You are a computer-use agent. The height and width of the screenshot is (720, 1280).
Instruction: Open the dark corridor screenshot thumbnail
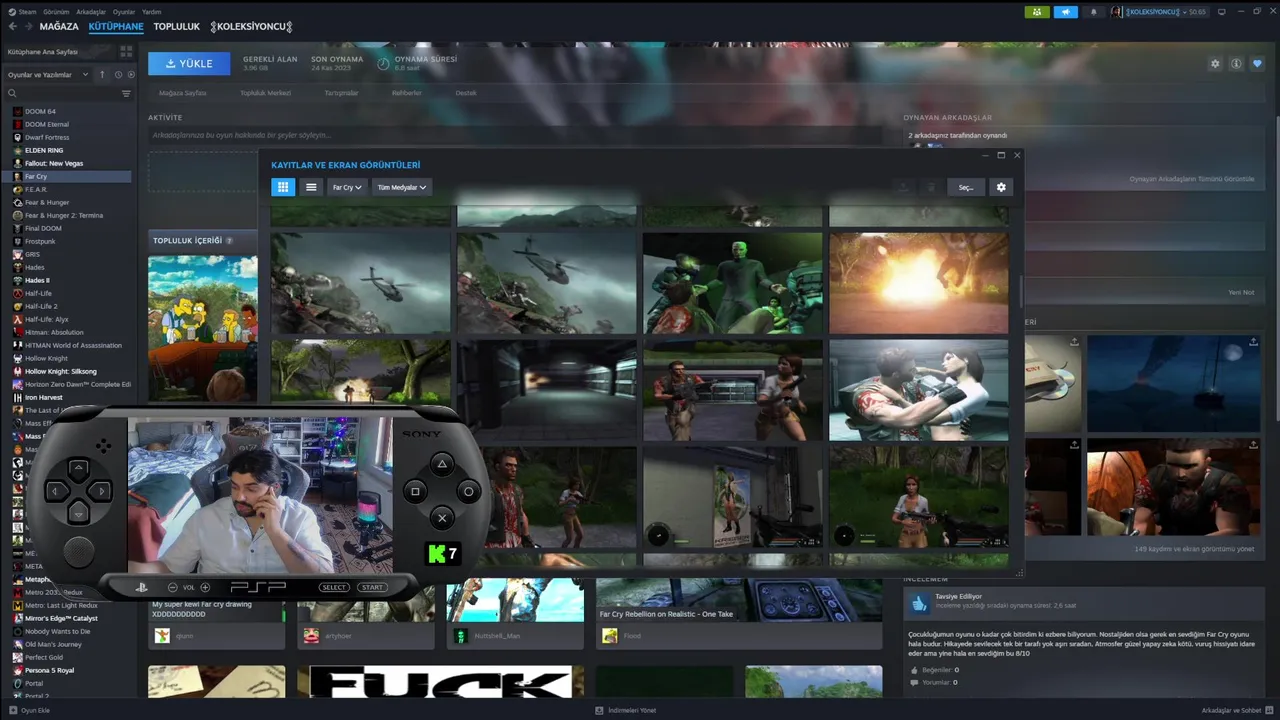[546, 390]
